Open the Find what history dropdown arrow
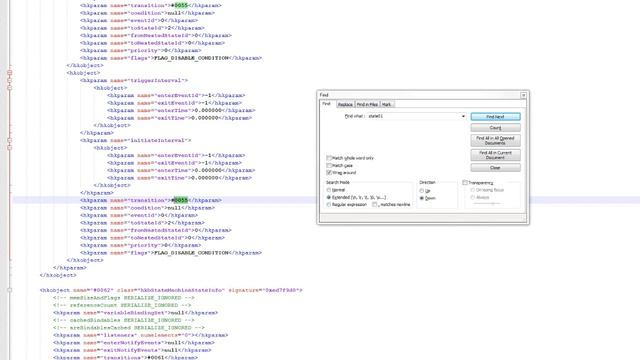640x360 pixels. (x=463, y=116)
